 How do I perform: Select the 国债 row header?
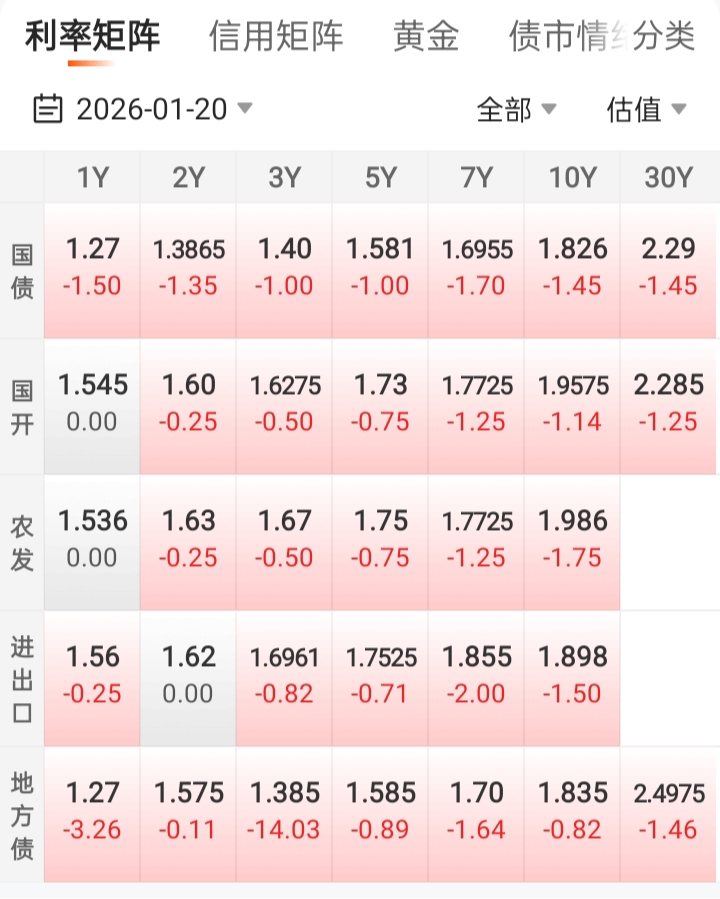click(22, 270)
